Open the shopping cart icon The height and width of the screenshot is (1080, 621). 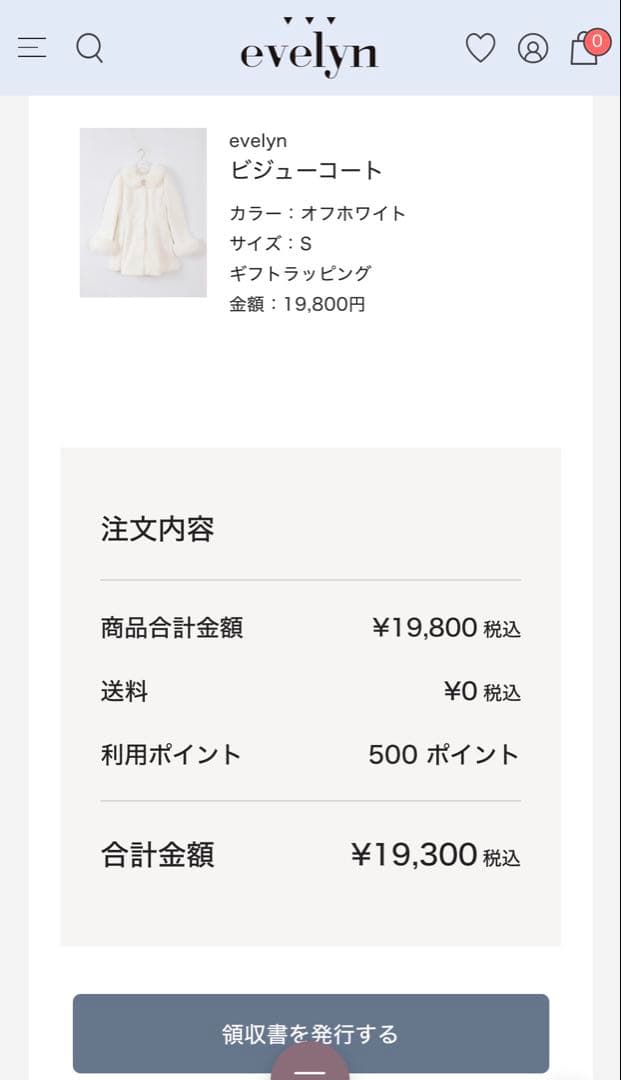coord(585,48)
